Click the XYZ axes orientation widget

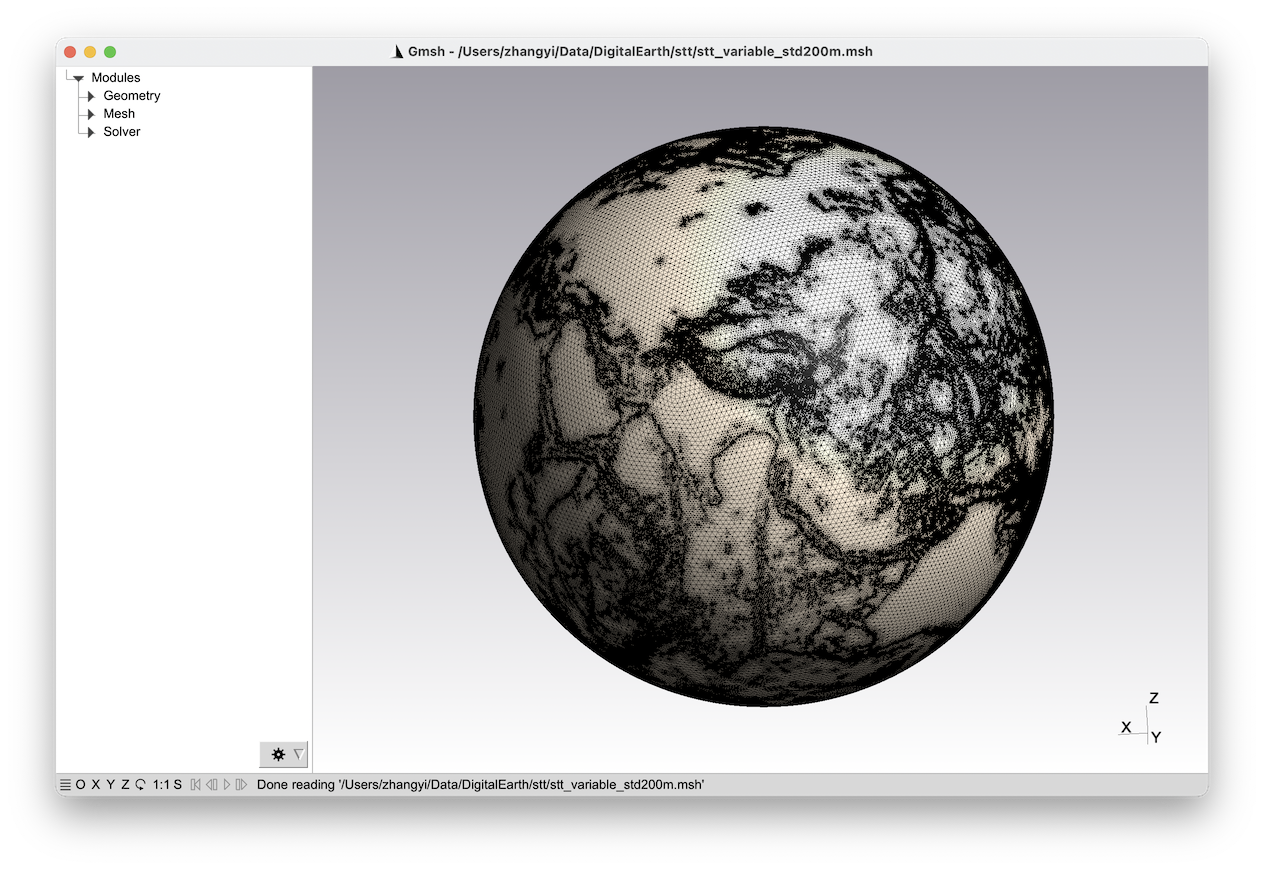pos(1142,720)
